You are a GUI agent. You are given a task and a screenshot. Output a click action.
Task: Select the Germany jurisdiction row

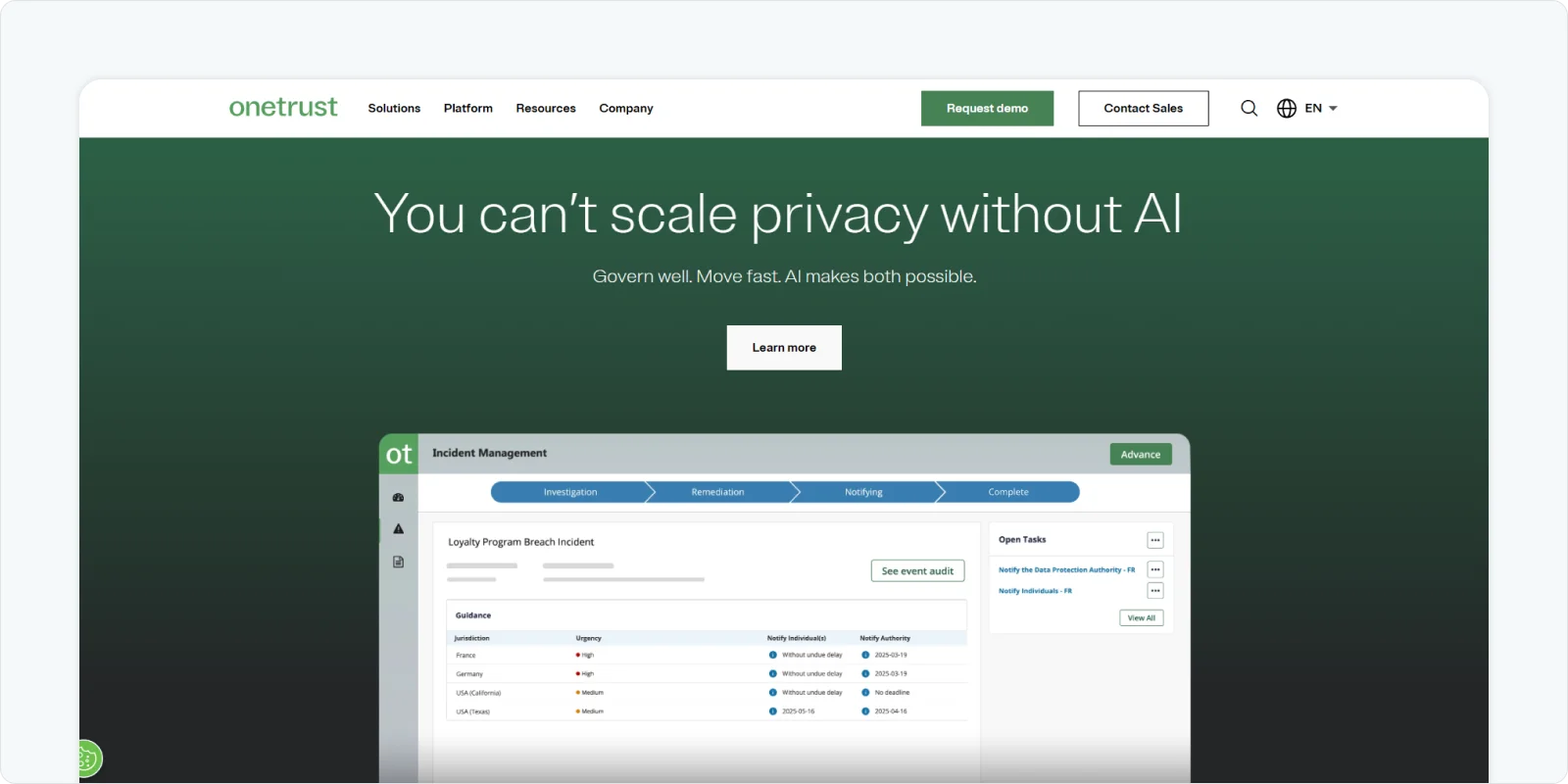pos(707,674)
